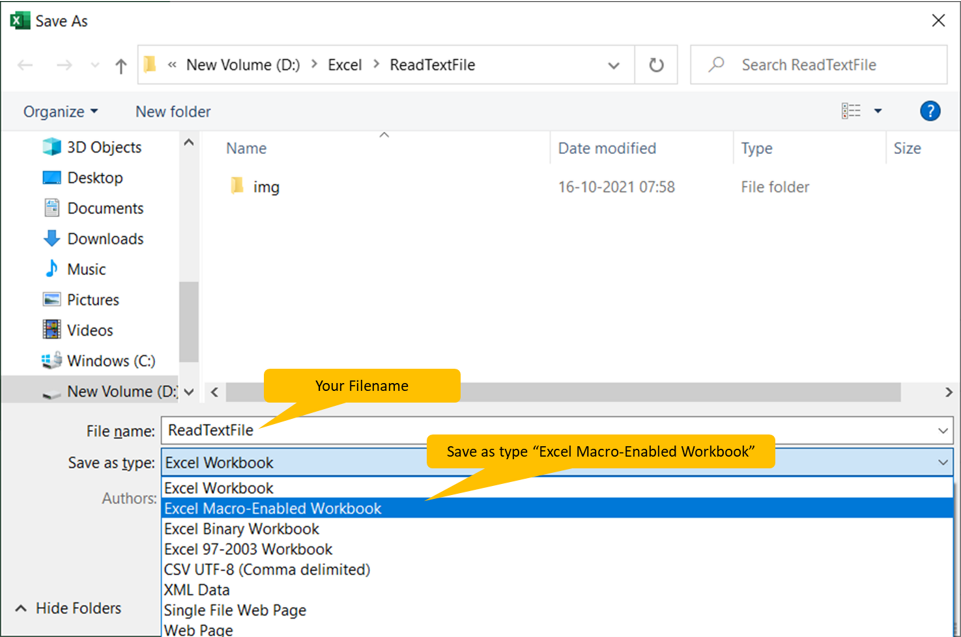Screen dimensions: 961x637
Task: Click the Search ReadTextFile field
Action: point(818,64)
